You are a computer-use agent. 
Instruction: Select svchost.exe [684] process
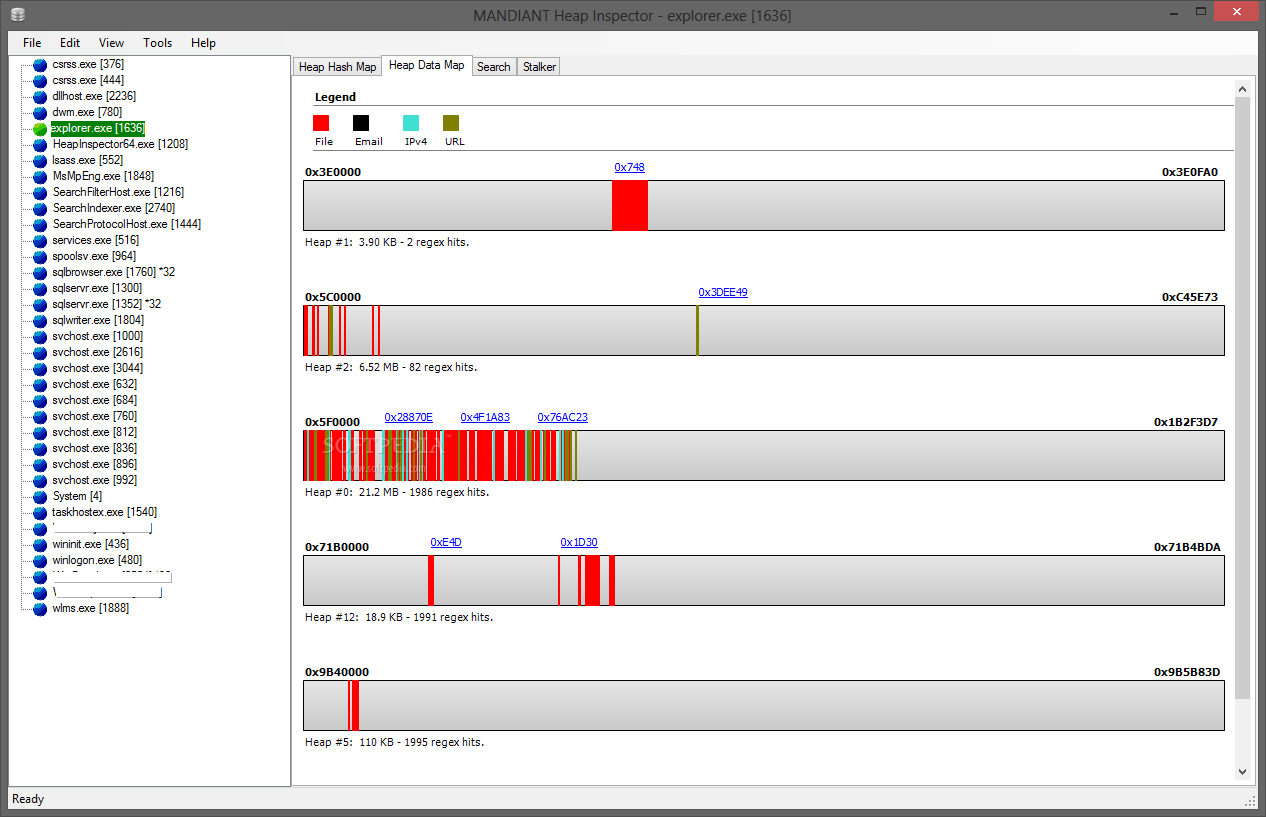tap(95, 400)
